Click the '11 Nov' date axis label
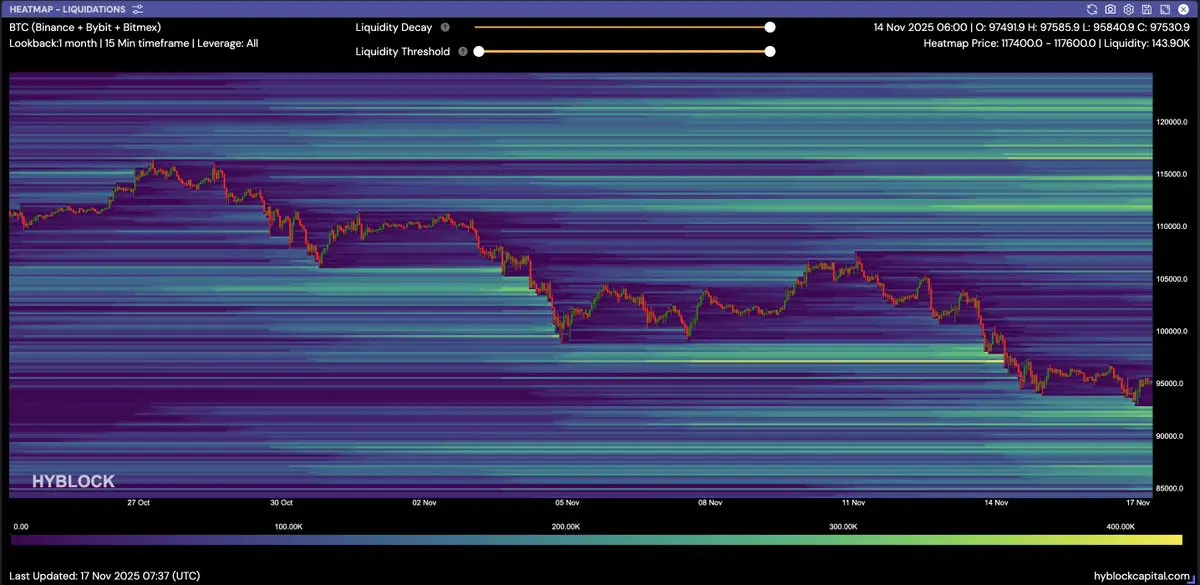1200x585 pixels. 853,503
